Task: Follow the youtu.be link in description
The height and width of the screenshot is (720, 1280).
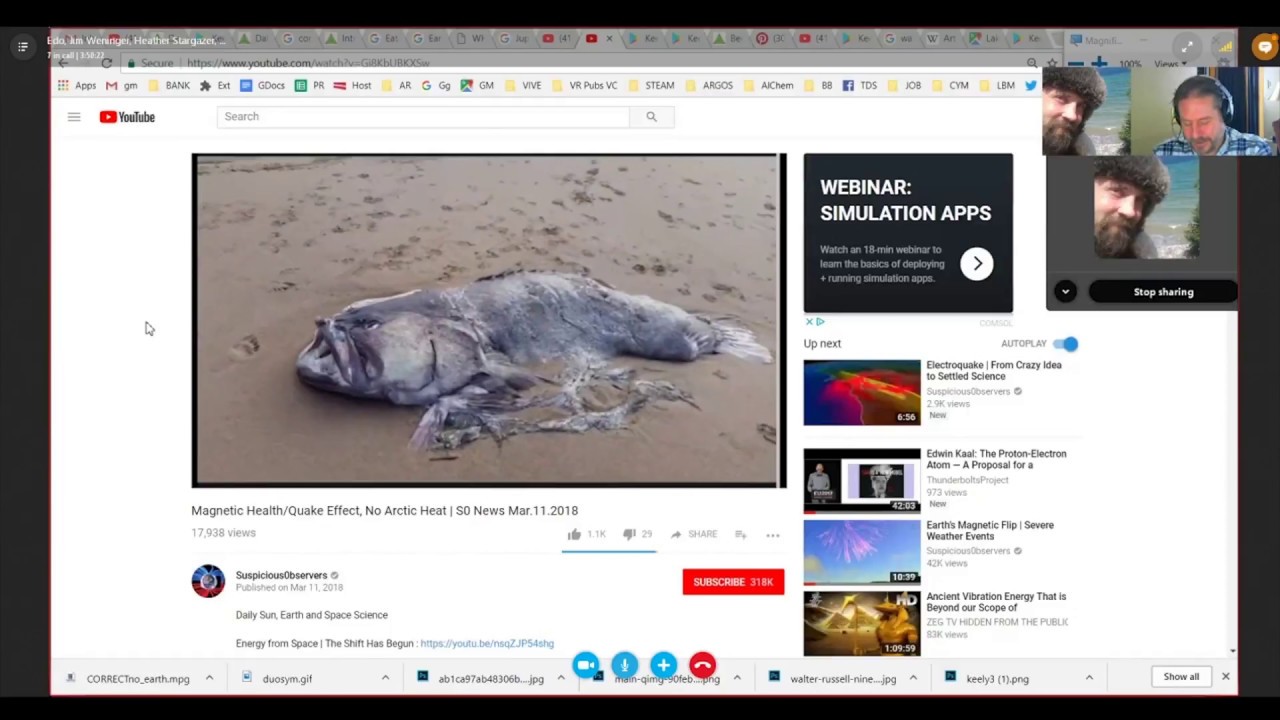Action: [487, 643]
